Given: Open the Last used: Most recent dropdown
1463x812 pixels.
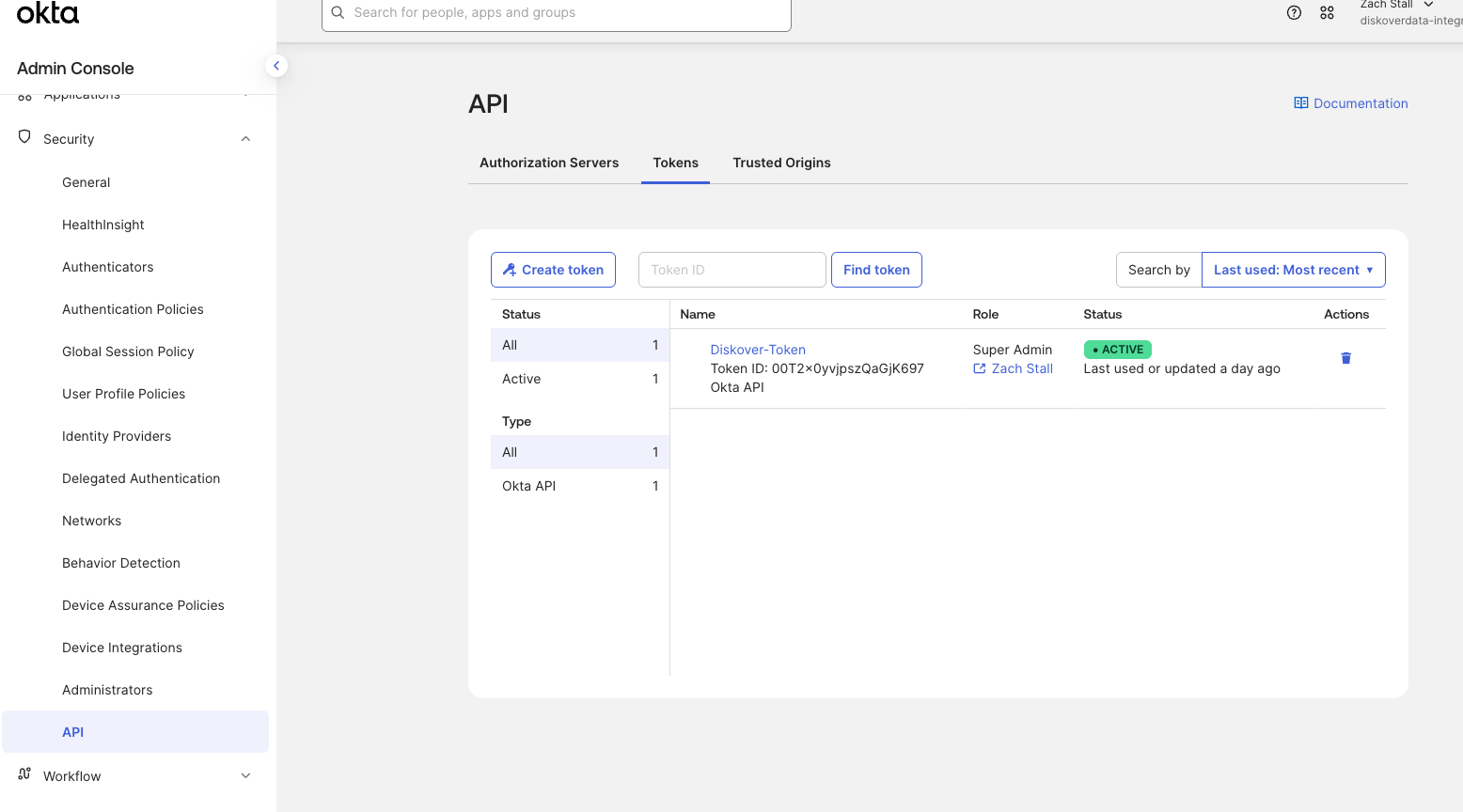Looking at the screenshot, I should (x=1293, y=270).
